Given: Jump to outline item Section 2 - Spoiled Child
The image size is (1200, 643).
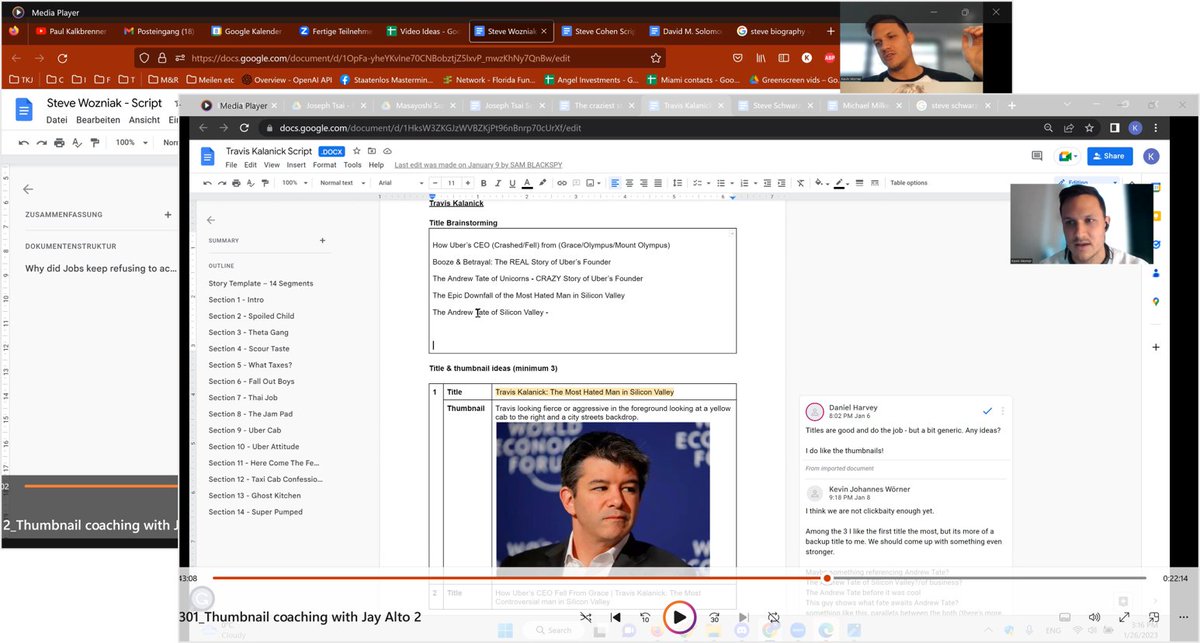Looking at the screenshot, I should (x=251, y=316).
